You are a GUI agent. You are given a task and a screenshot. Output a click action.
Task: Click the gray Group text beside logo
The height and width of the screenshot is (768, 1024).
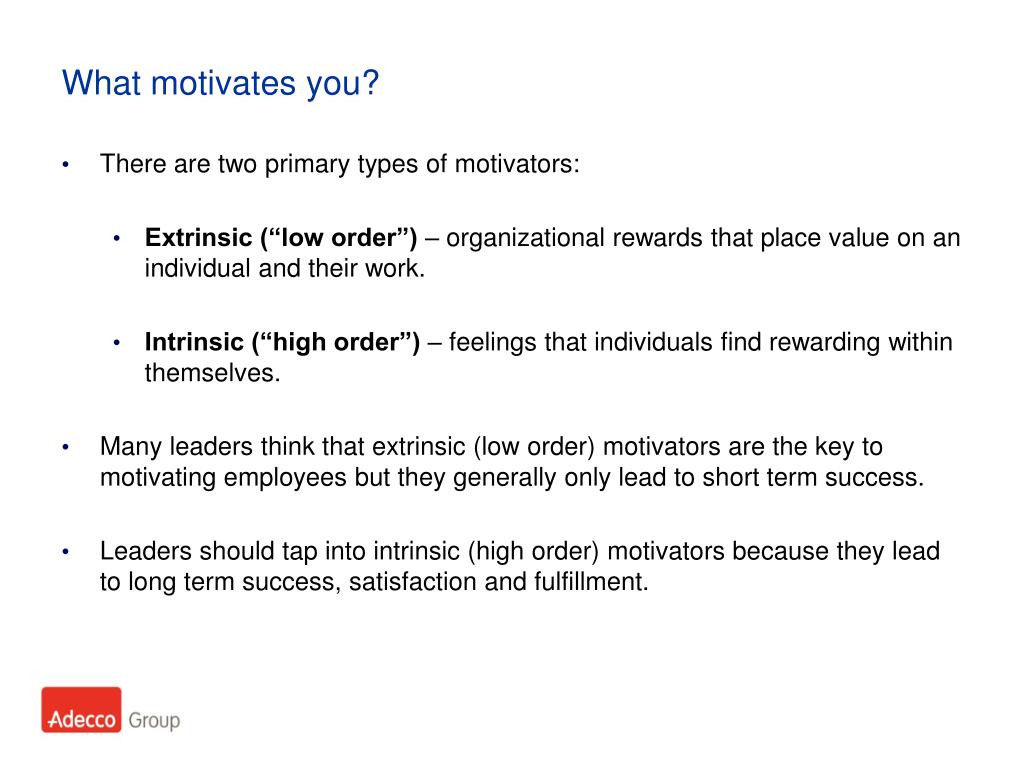[x=154, y=720]
